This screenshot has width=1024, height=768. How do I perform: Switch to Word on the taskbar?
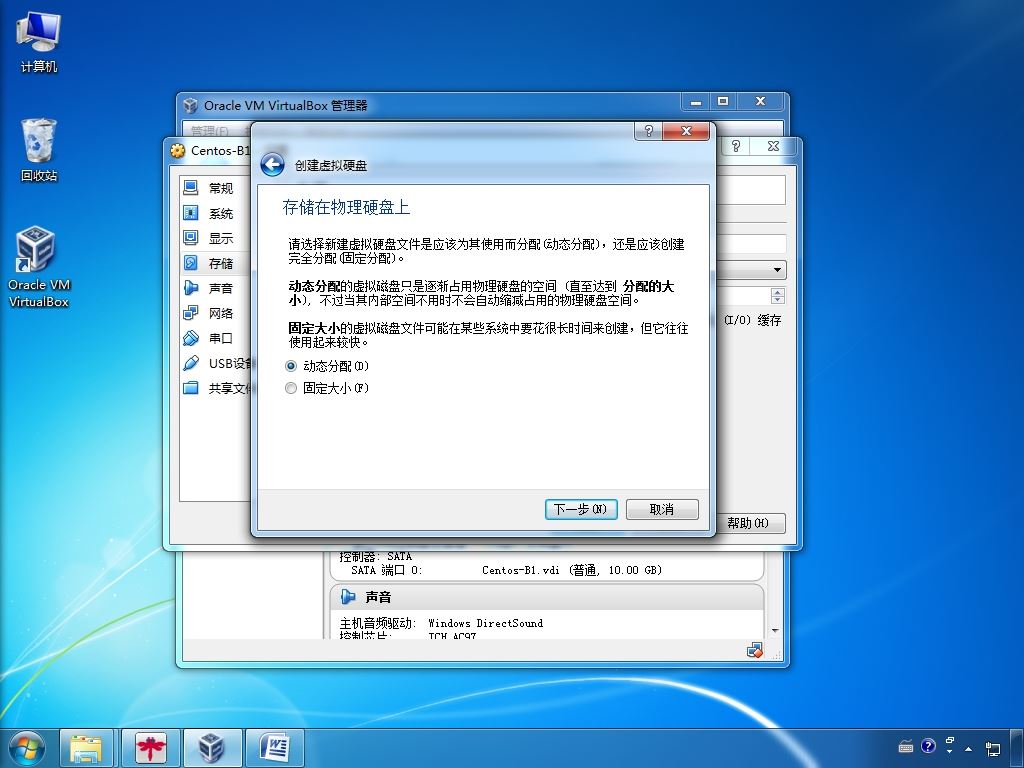[x=275, y=749]
